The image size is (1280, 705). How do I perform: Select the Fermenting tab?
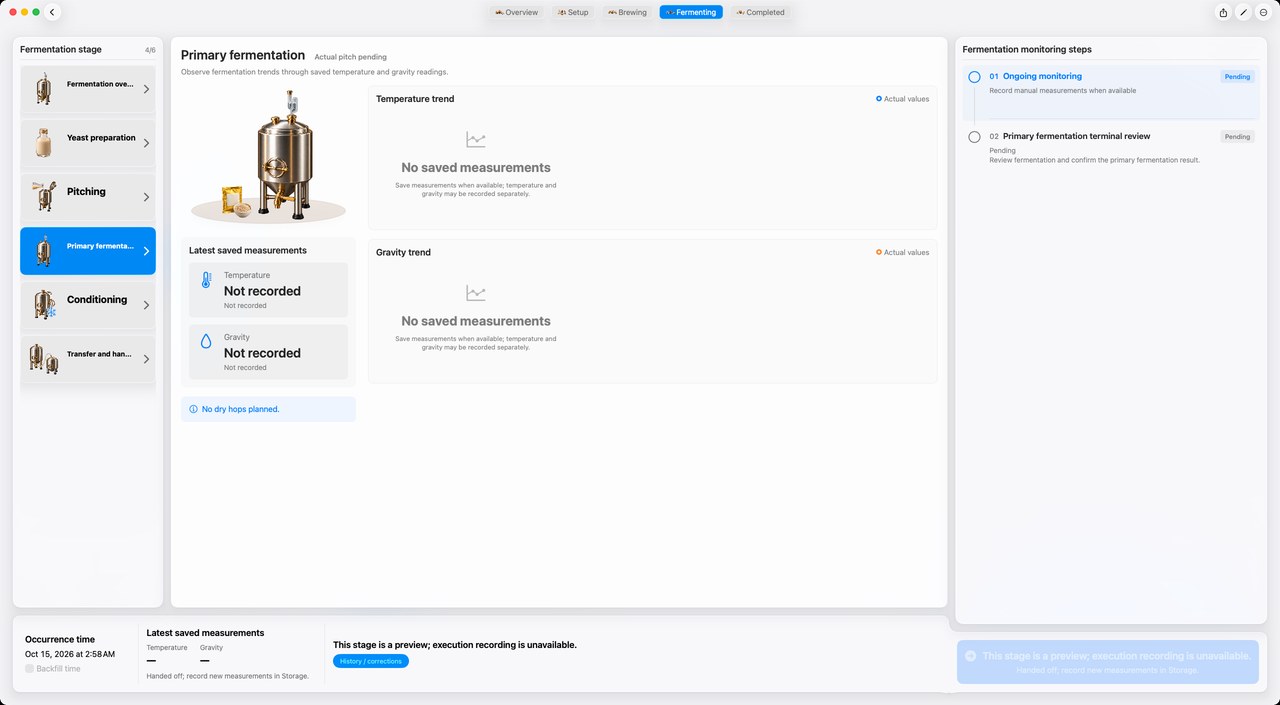(691, 12)
